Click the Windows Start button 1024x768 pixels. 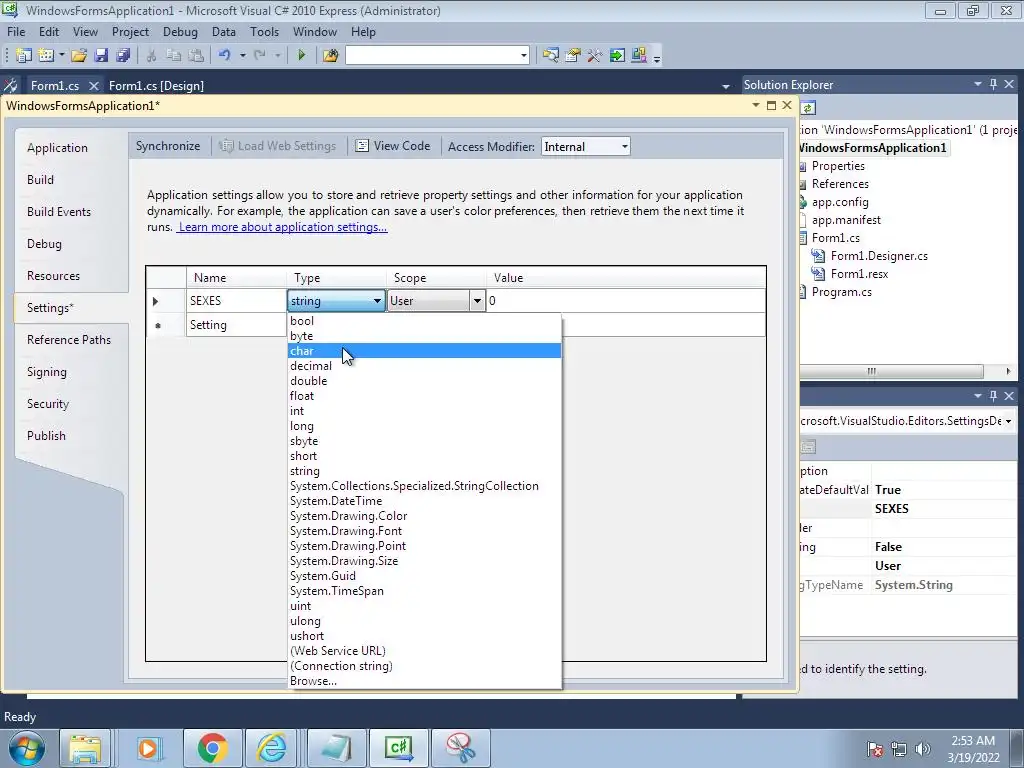click(26, 748)
